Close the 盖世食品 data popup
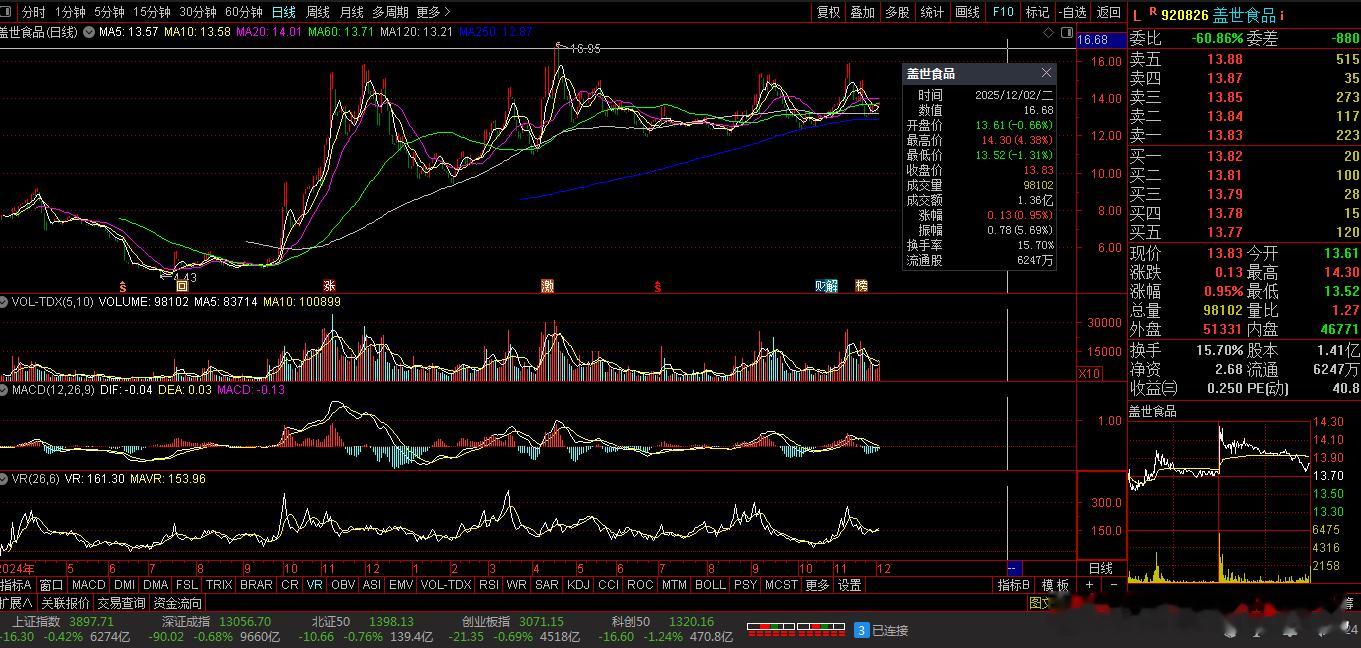 click(x=1046, y=73)
